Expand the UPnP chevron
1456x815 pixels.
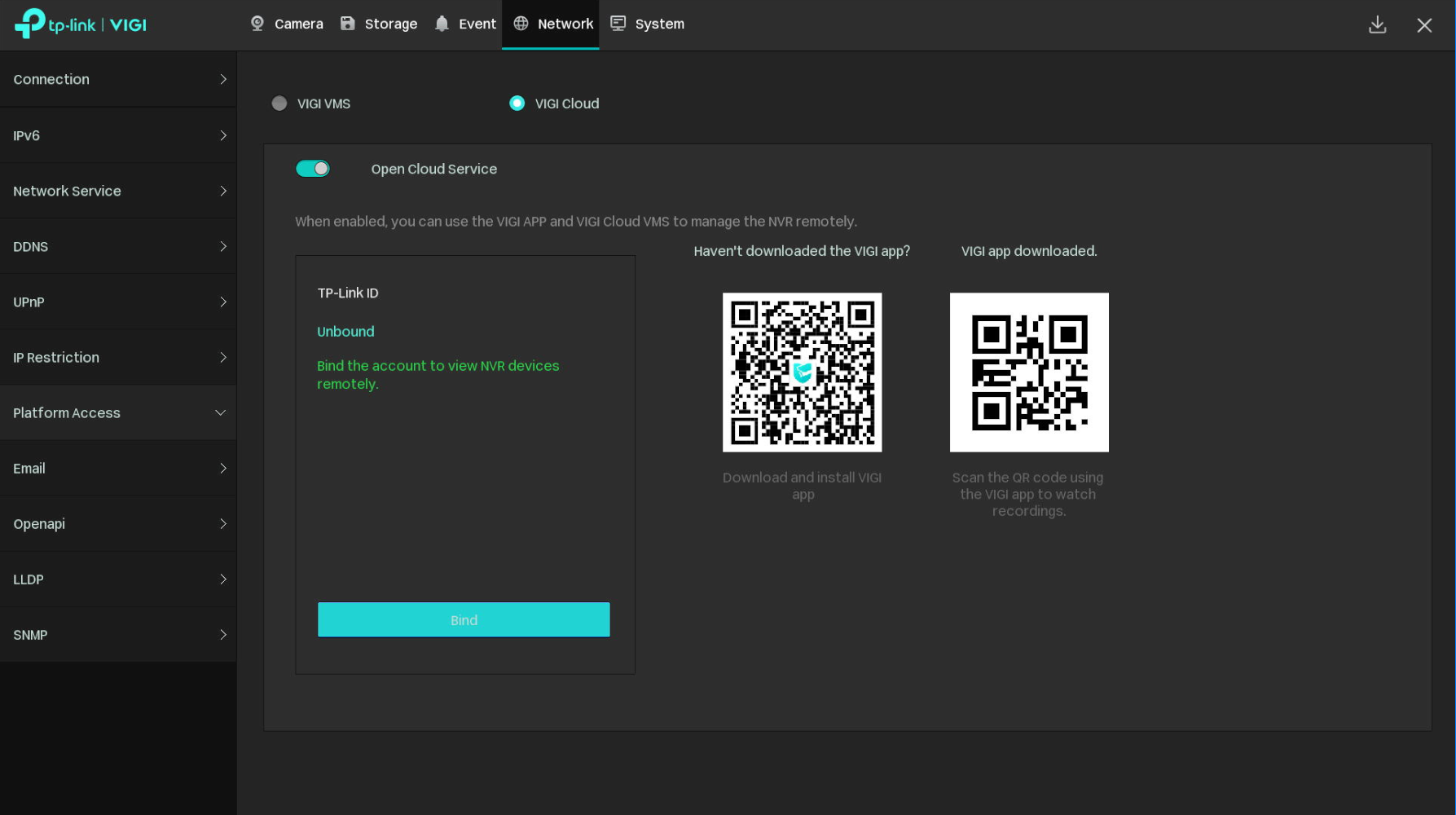pos(223,302)
